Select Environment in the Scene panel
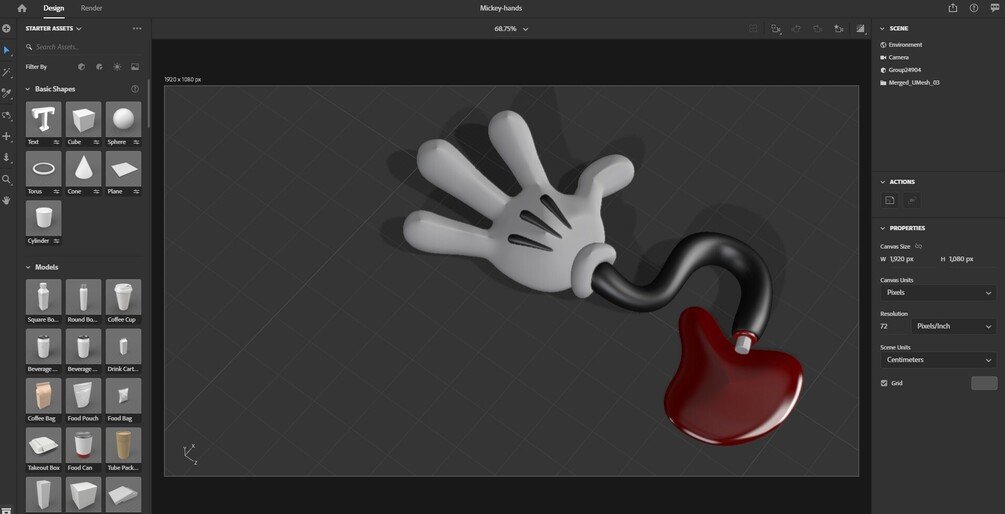Screen dimensions: 1005x514 905,45
